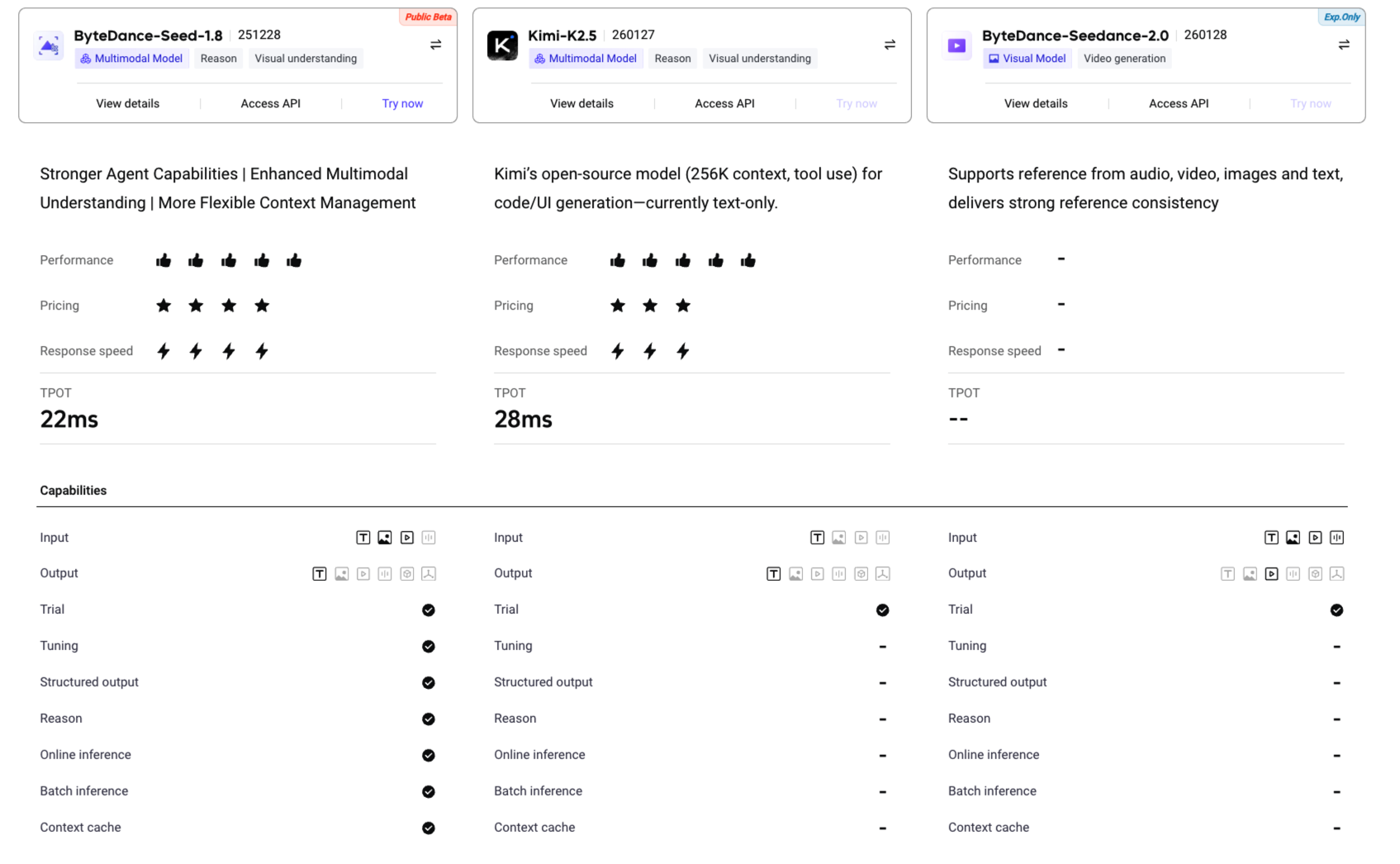1400x864 pixels.
Task: Click the ByteDance-Seedance-2.0 video logo icon
Action: [956, 45]
